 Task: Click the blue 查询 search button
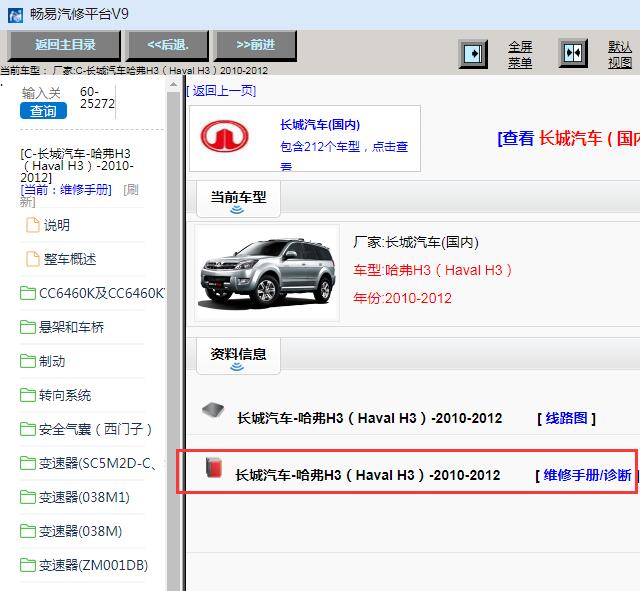[43, 111]
